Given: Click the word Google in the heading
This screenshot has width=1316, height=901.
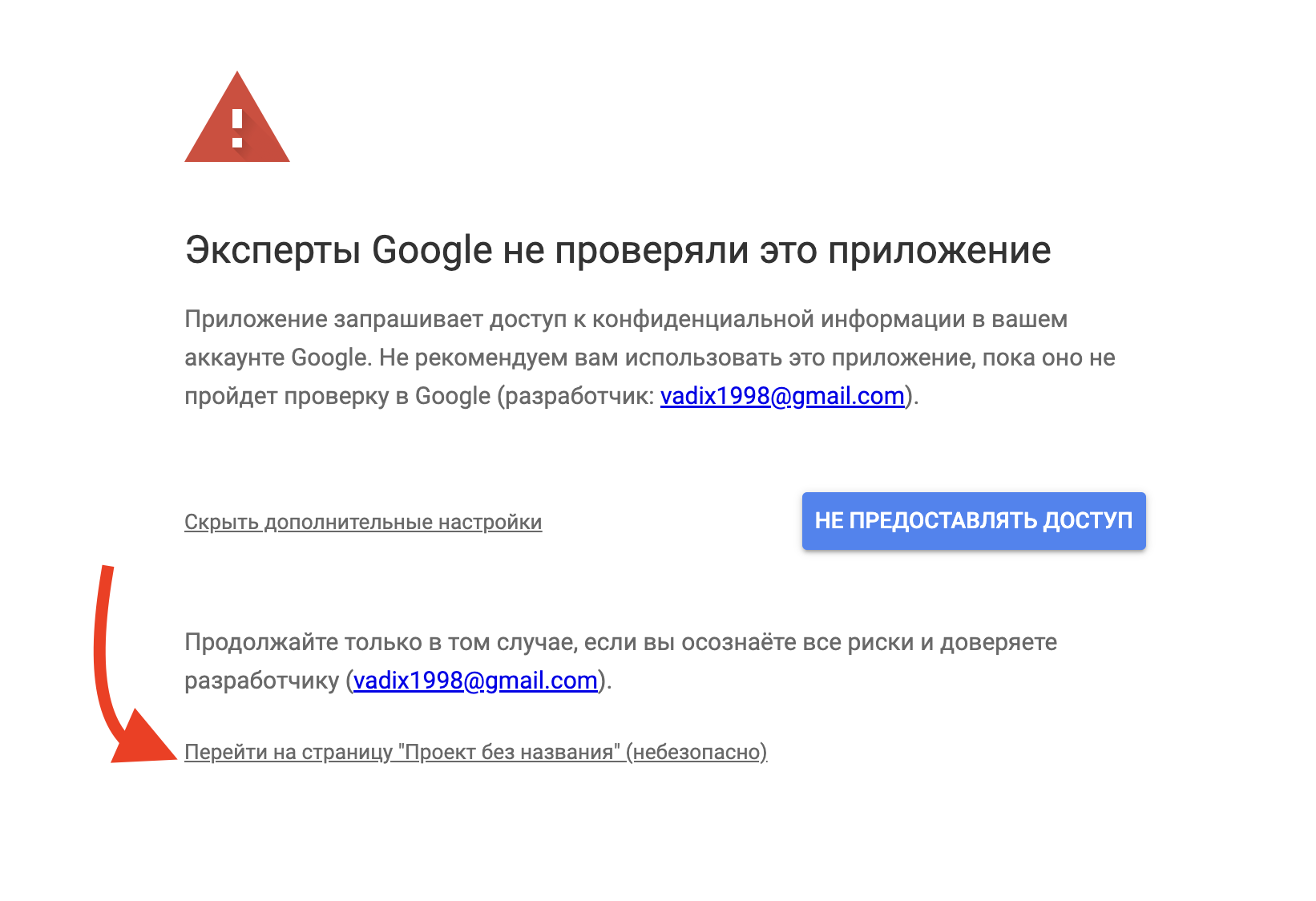Looking at the screenshot, I should [432, 250].
